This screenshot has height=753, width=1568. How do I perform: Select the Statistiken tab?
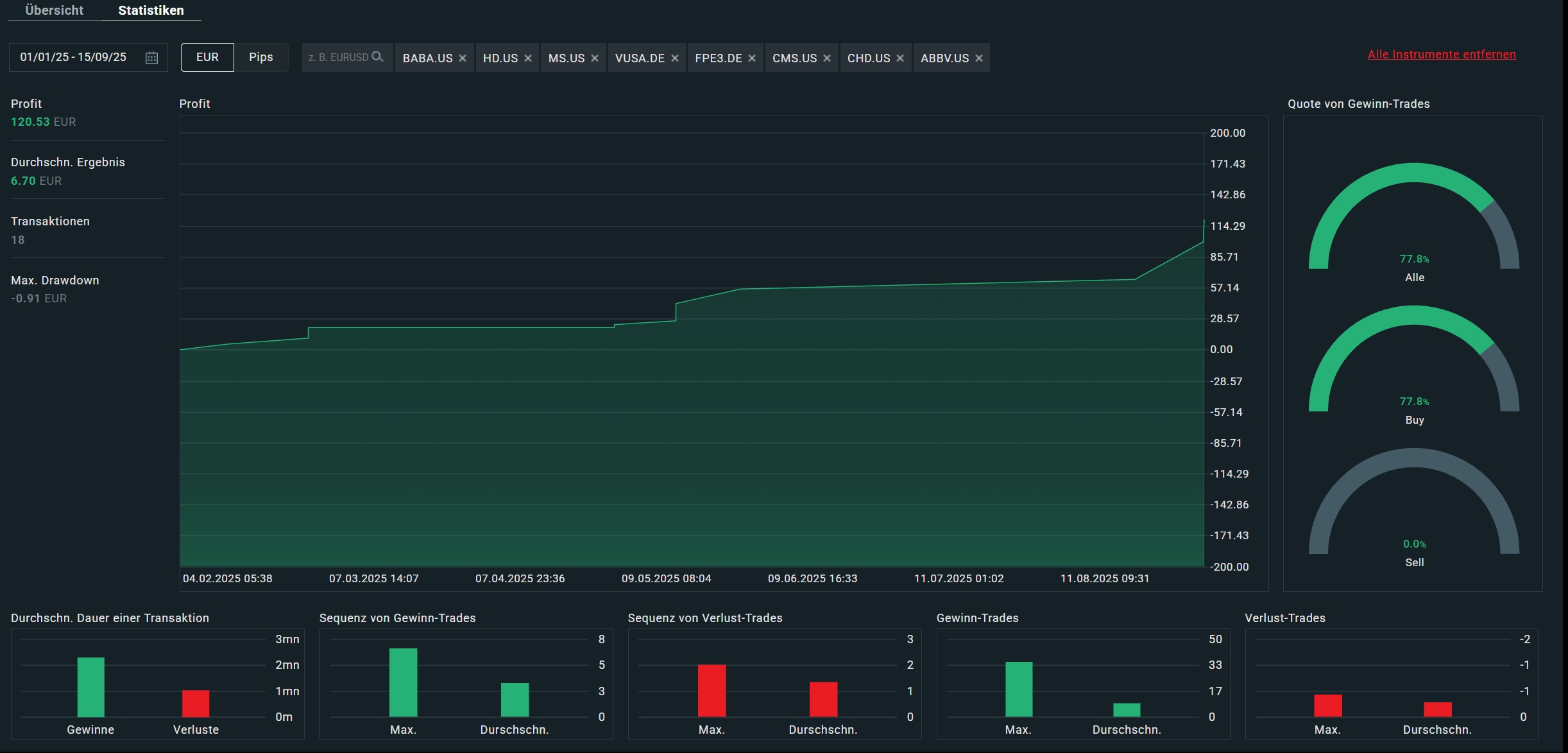pyautogui.click(x=151, y=10)
